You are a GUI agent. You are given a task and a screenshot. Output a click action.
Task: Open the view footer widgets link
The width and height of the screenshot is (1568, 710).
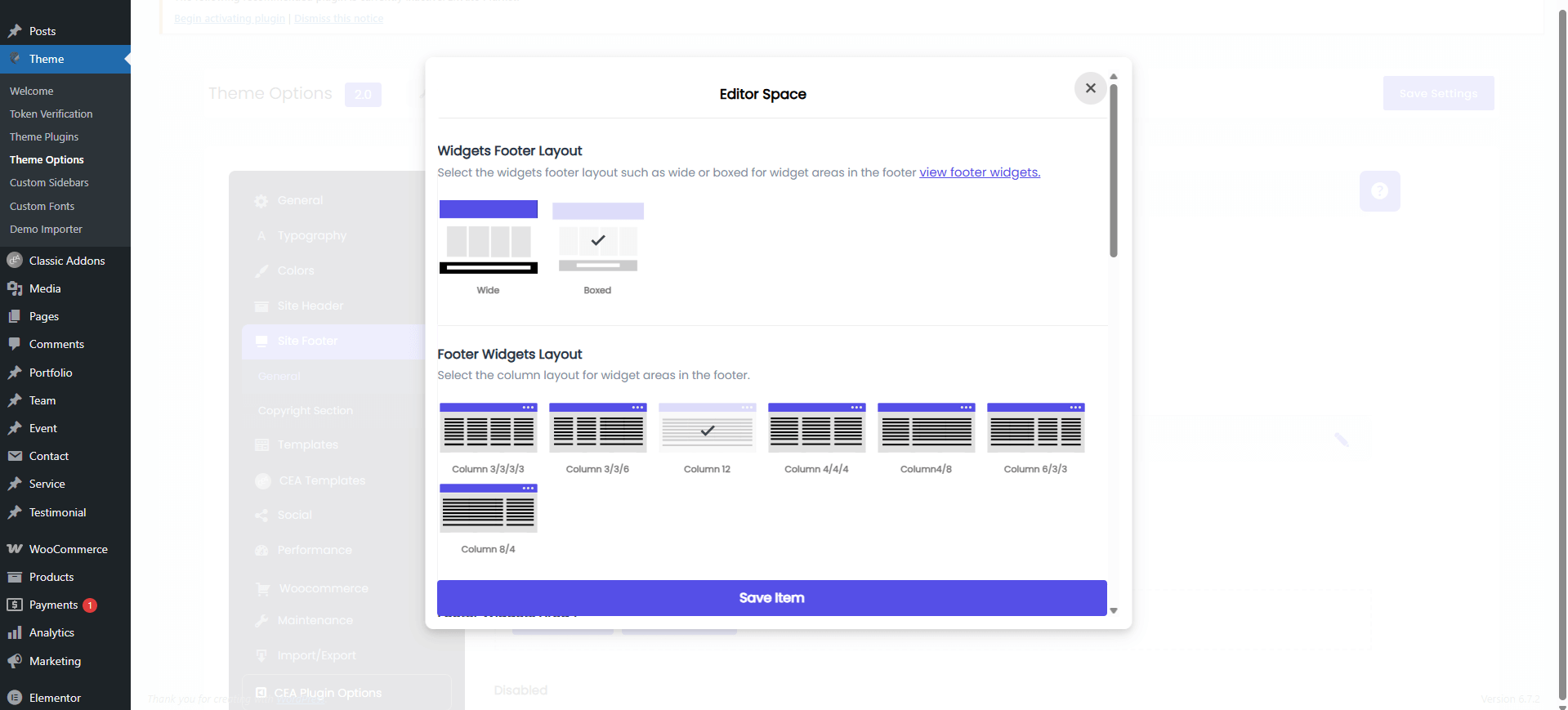(x=979, y=172)
